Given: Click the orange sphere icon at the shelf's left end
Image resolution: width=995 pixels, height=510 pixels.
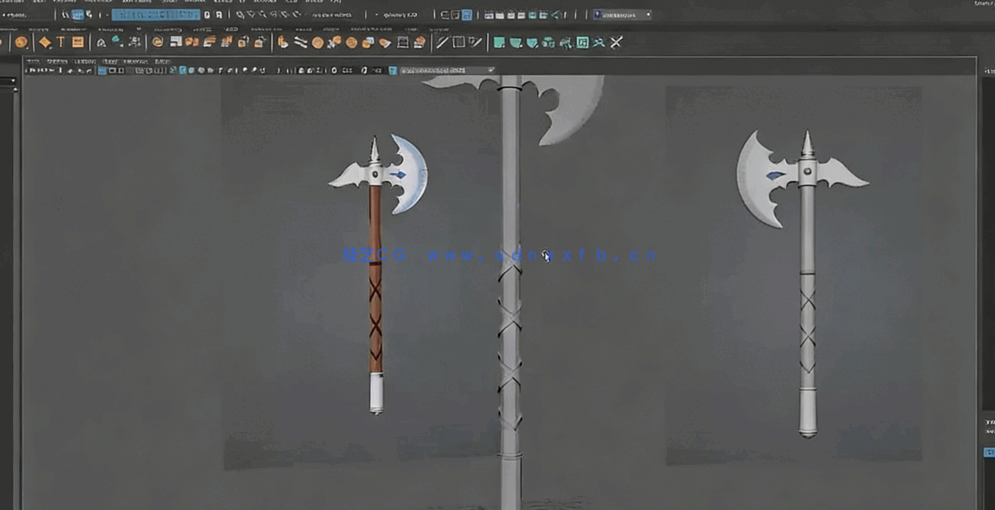Looking at the screenshot, I should click(21, 43).
